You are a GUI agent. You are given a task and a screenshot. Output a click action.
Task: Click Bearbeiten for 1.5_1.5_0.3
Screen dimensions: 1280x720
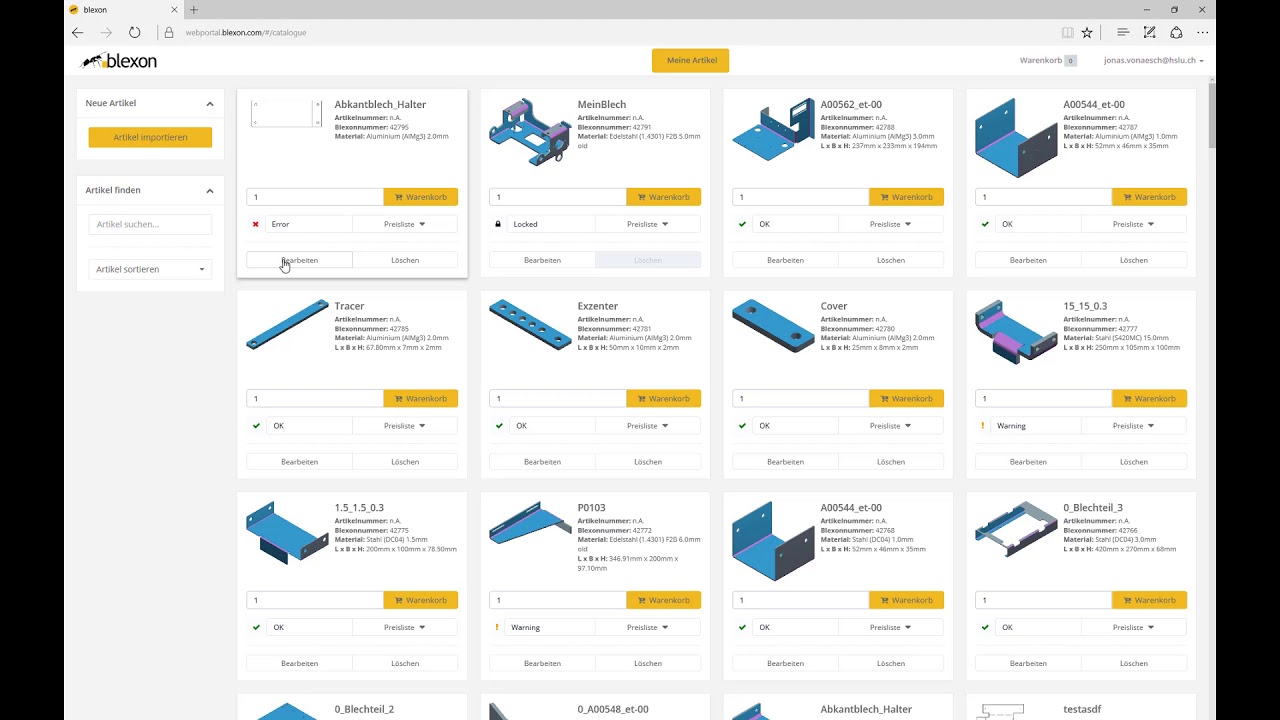[299, 663]
